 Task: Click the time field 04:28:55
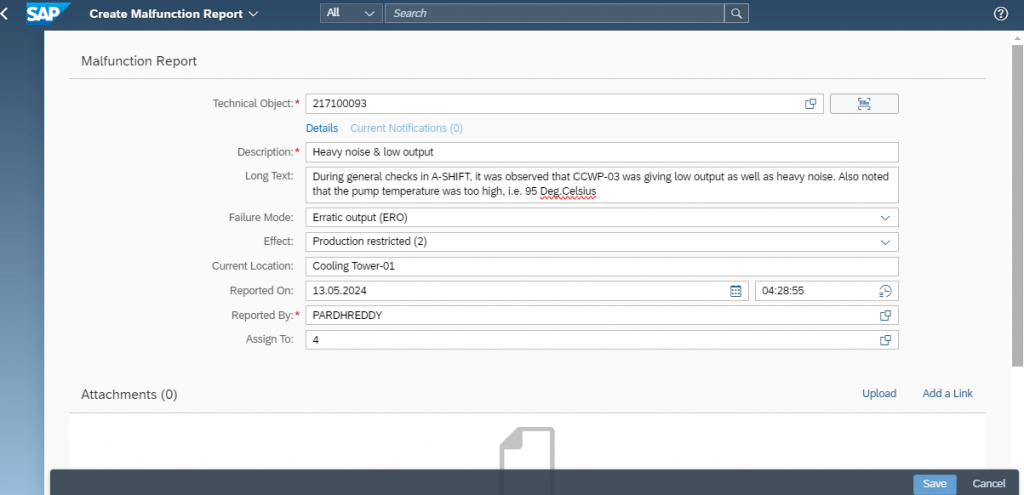click(x=827, y=291)
